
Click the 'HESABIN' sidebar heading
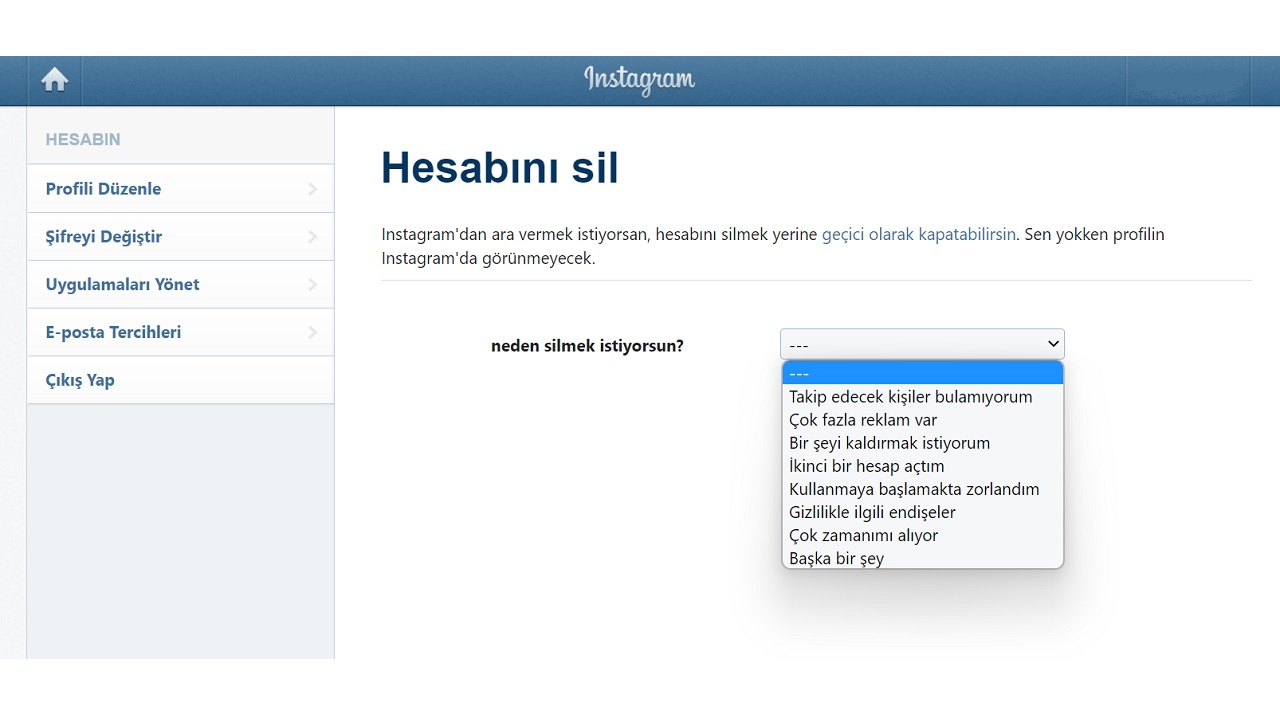tap(83, 140)
